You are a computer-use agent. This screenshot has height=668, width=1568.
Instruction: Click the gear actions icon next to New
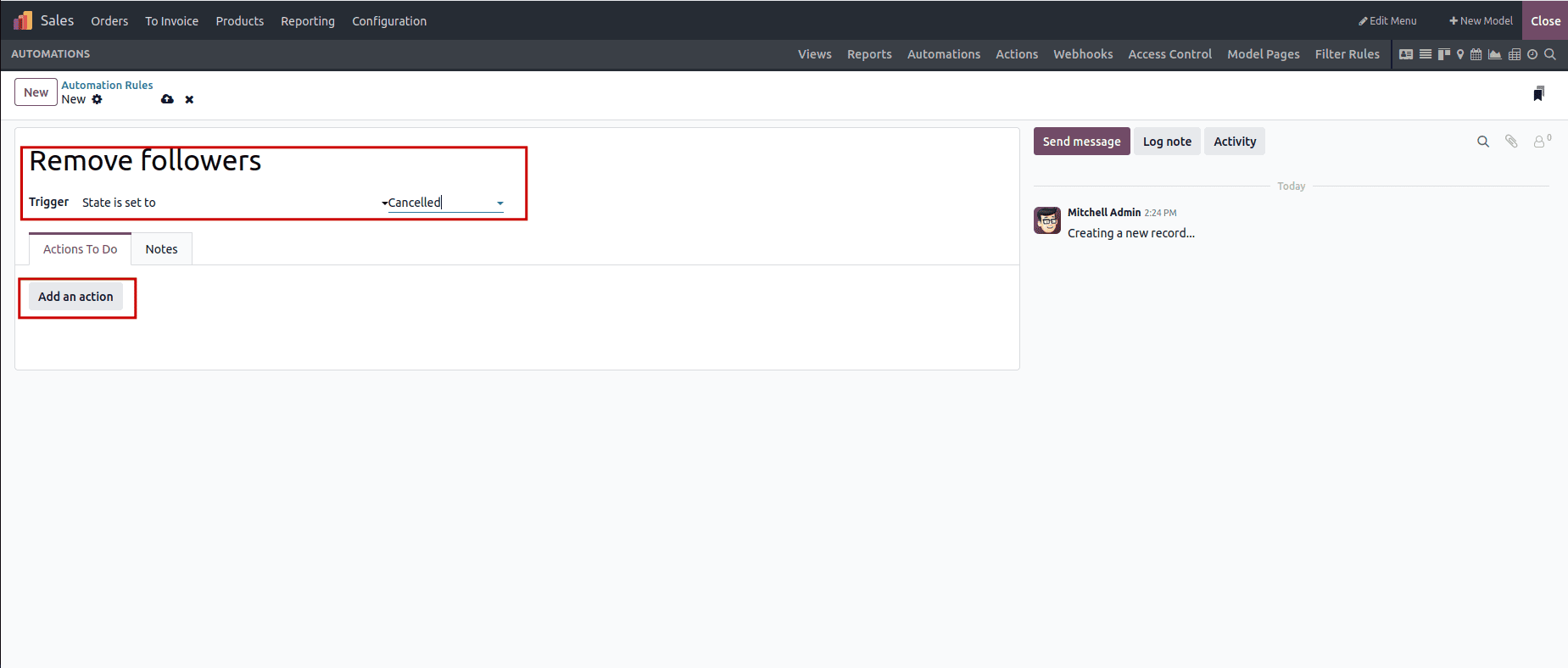coord(98,99)
